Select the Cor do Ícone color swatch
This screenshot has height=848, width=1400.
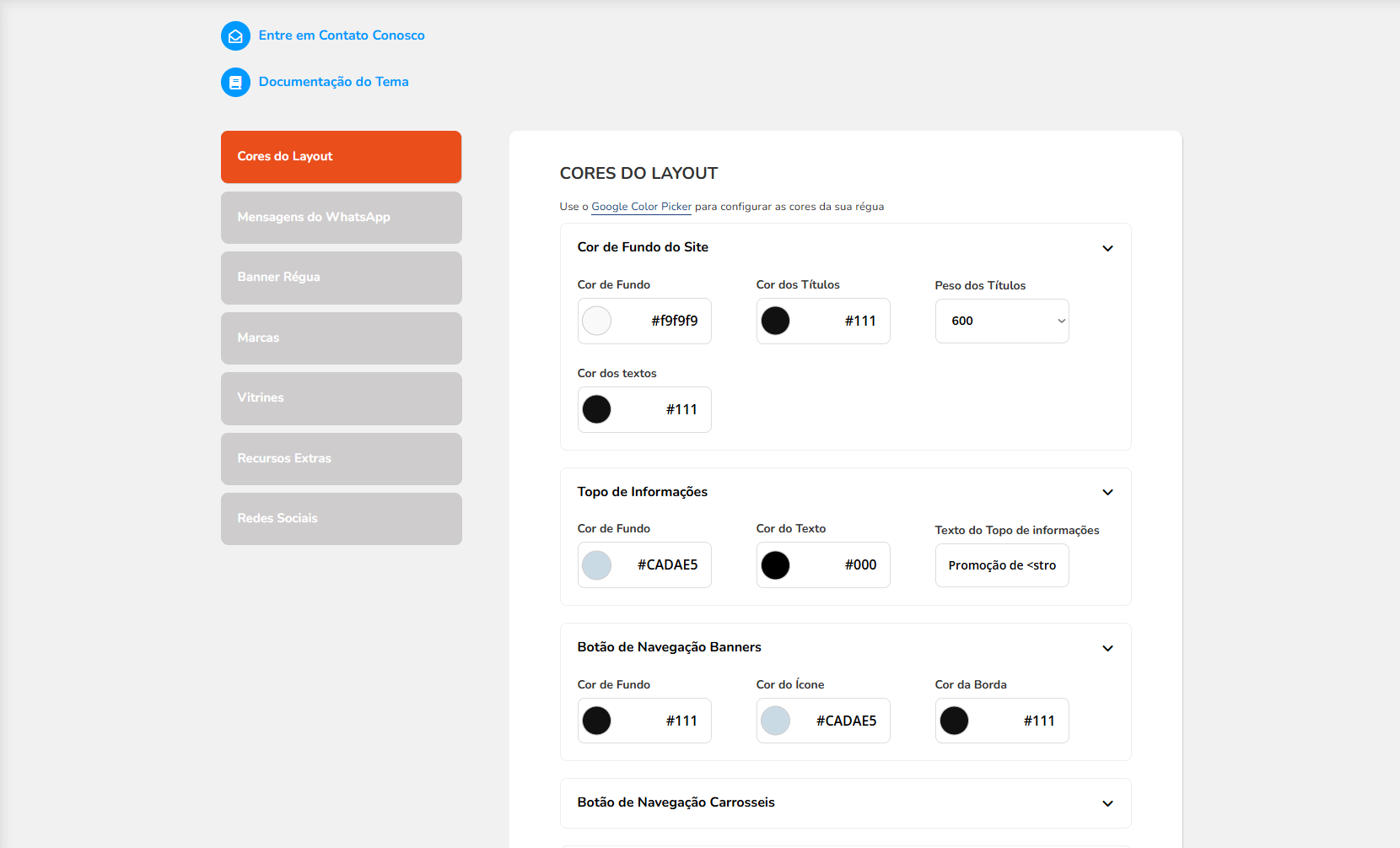coord(776,721)
